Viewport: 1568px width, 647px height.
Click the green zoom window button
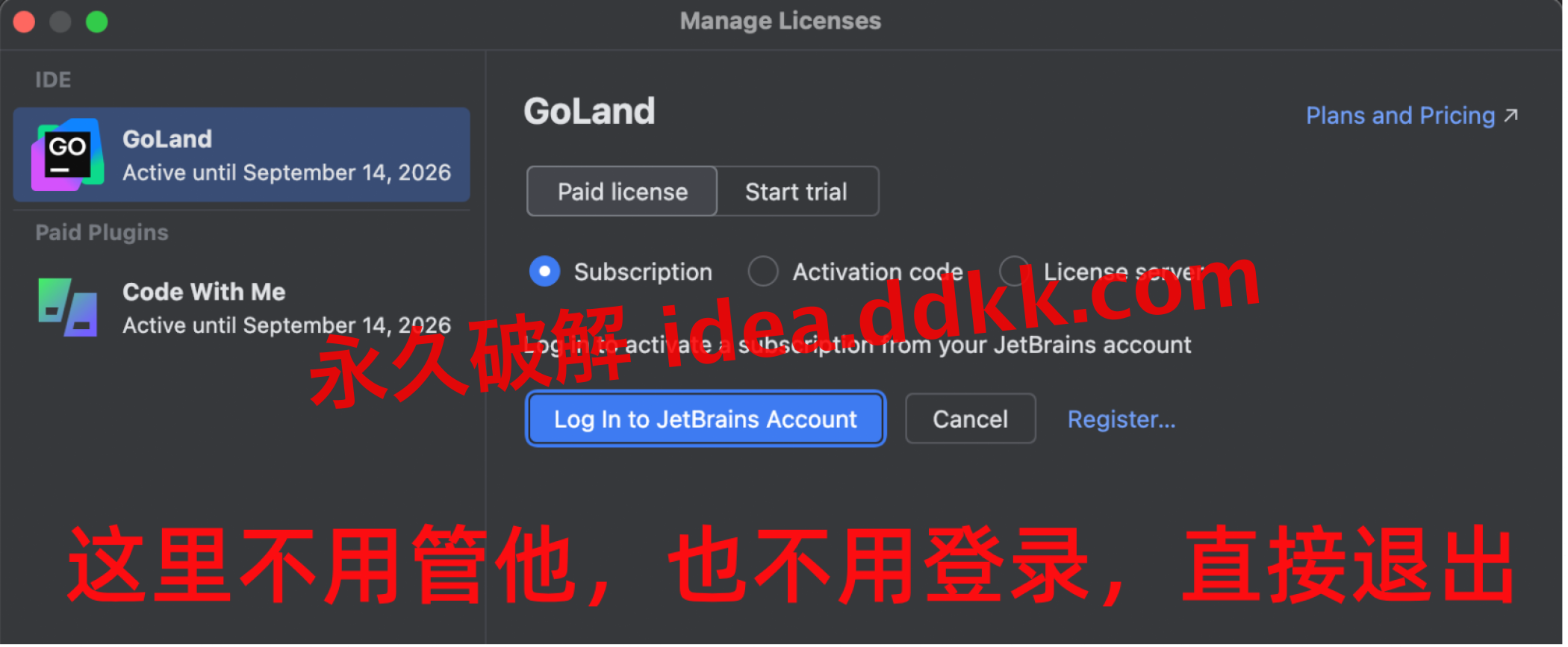point(97,22)
